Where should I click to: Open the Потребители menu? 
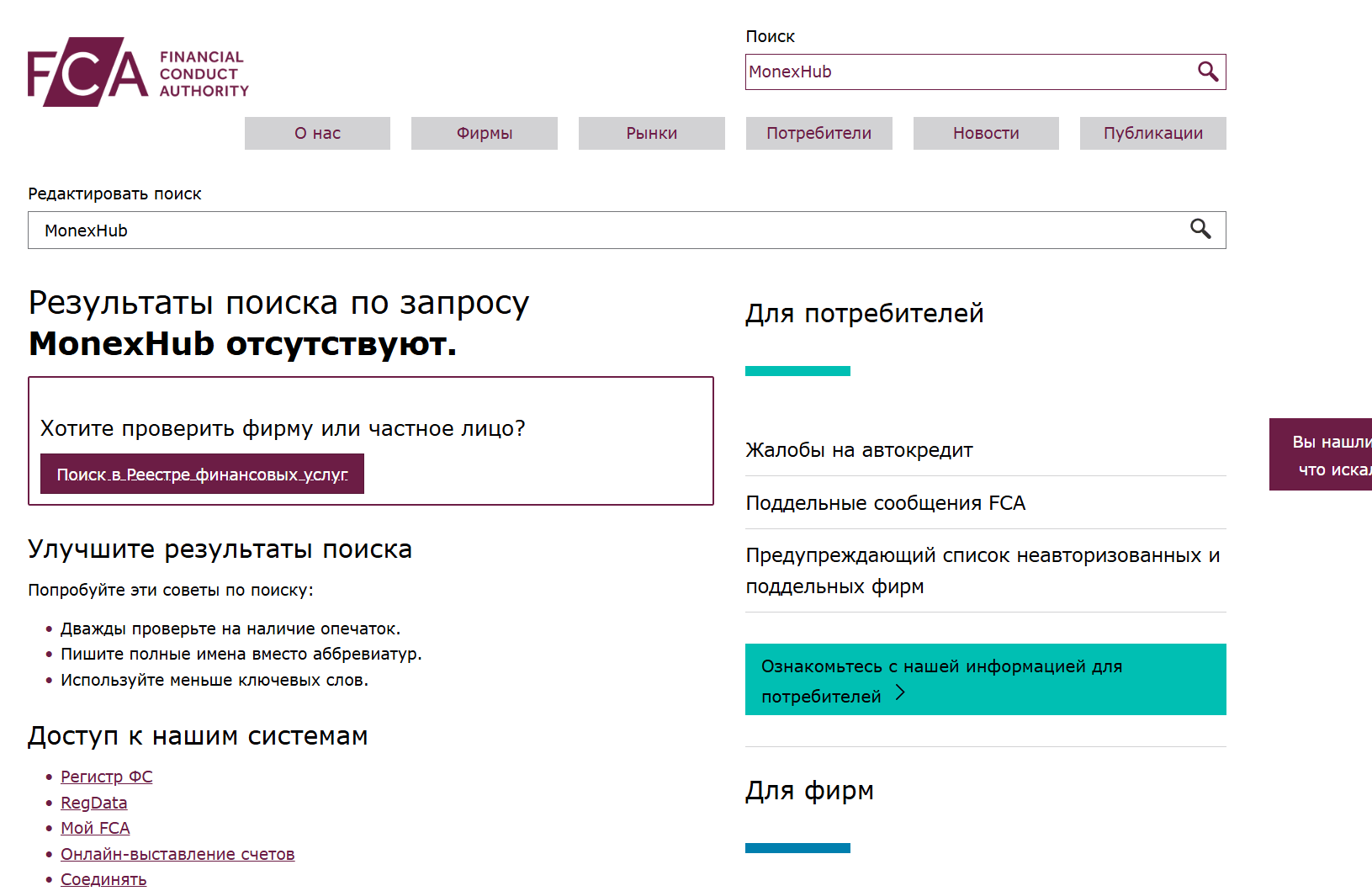click(818, 132)
